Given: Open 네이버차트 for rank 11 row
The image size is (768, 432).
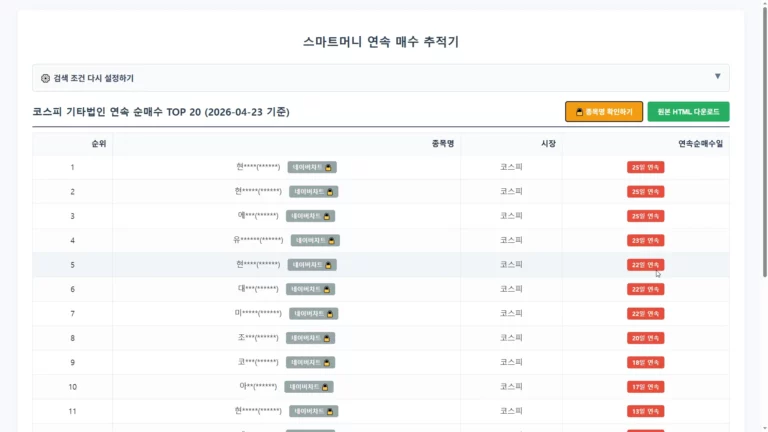Looking at the screenshot, I should [313, 411].
